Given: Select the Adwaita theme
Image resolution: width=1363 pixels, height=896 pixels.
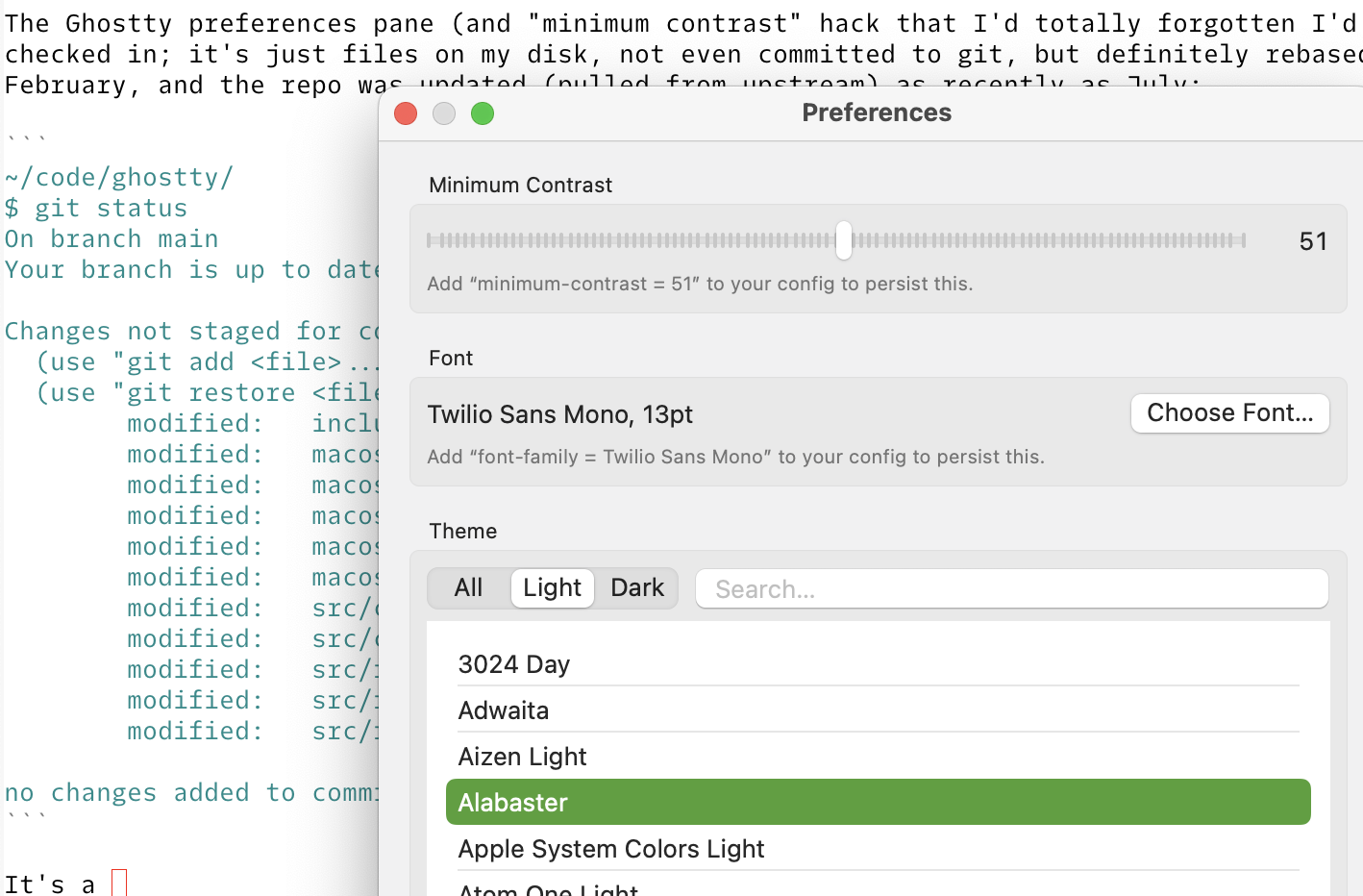Looking at the screenshot, I should [x=879, y=710].
